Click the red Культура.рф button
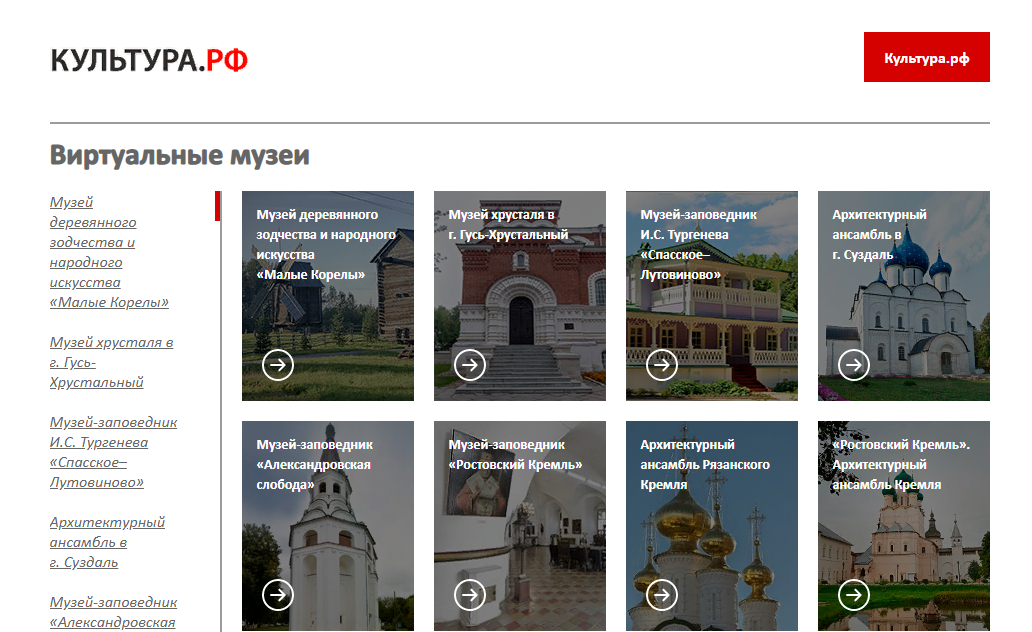This screenshot has height=632, width=1032. tap(926, 58)
